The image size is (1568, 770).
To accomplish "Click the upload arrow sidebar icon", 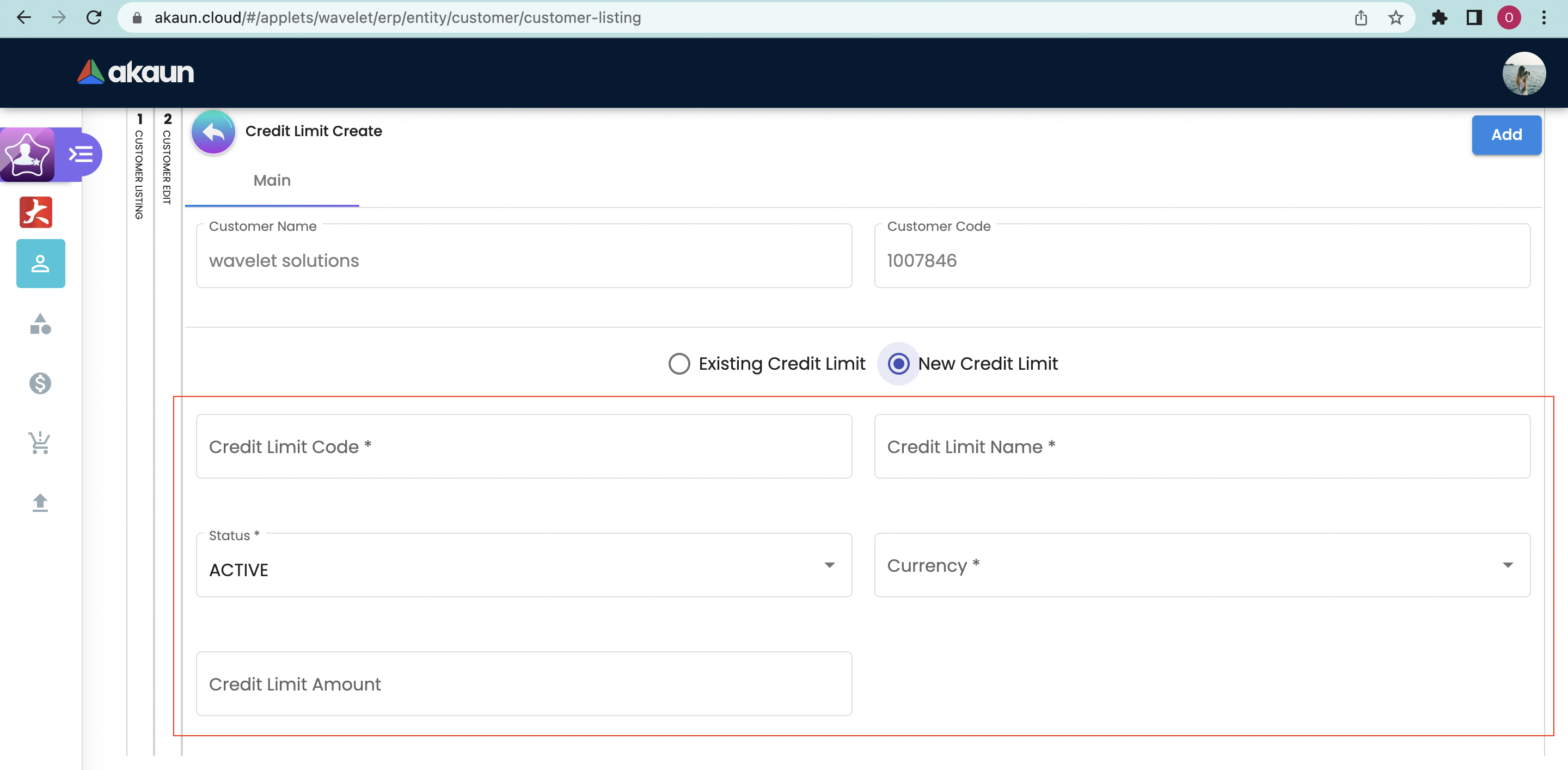I will (40, 502).
